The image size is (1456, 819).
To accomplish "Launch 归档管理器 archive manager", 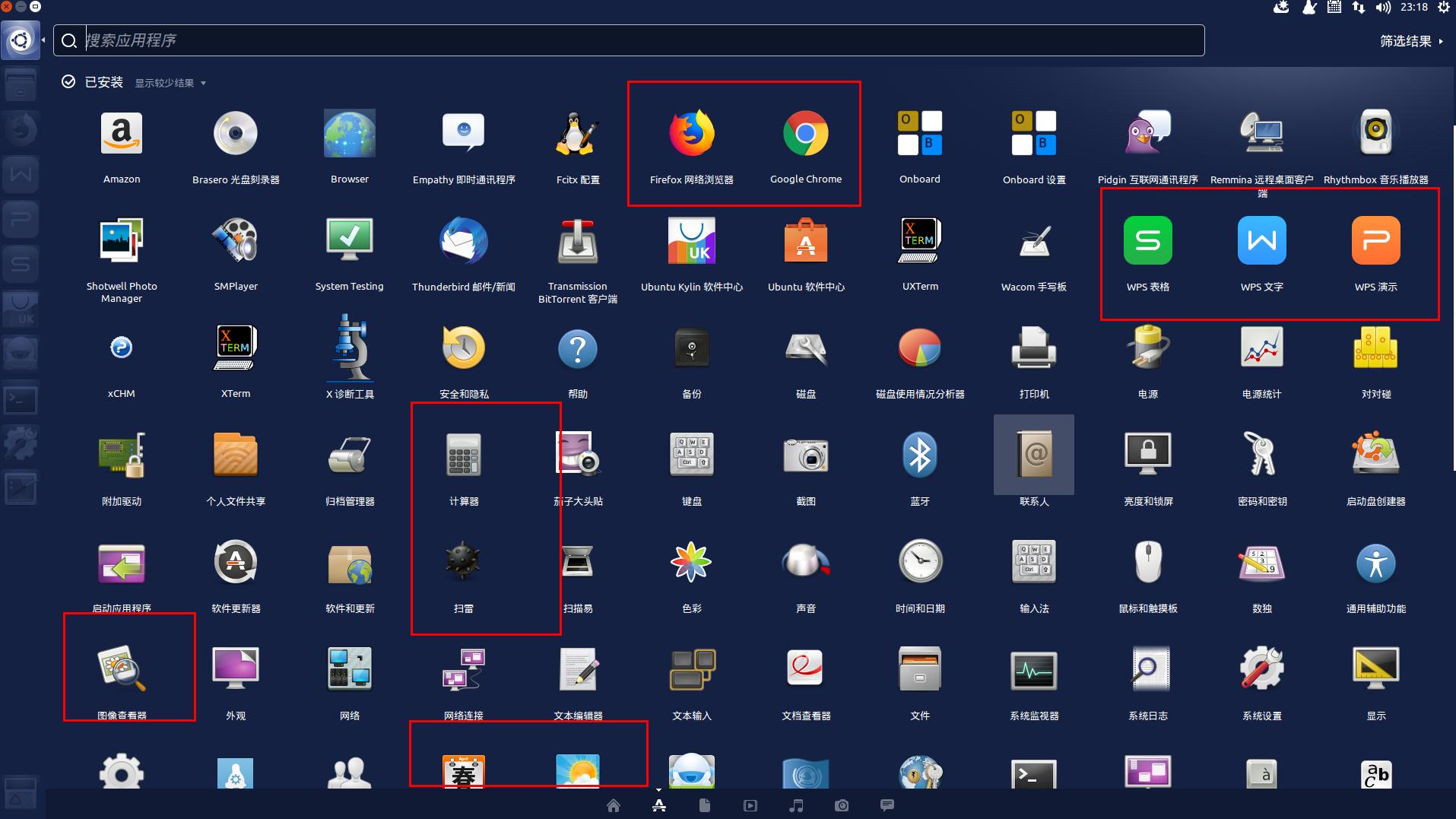I will point(350,456).
